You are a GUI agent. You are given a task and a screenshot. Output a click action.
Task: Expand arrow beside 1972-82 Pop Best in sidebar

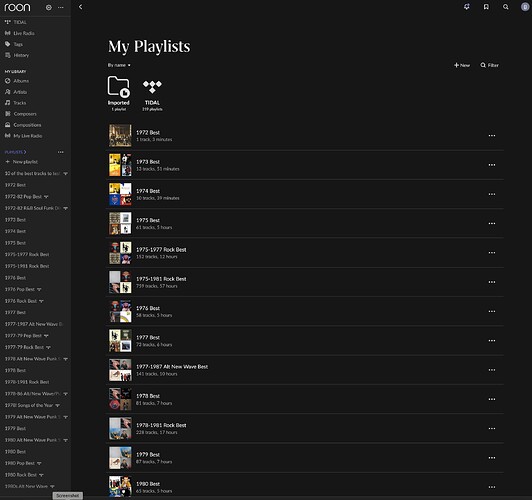[x=46, y=197]
